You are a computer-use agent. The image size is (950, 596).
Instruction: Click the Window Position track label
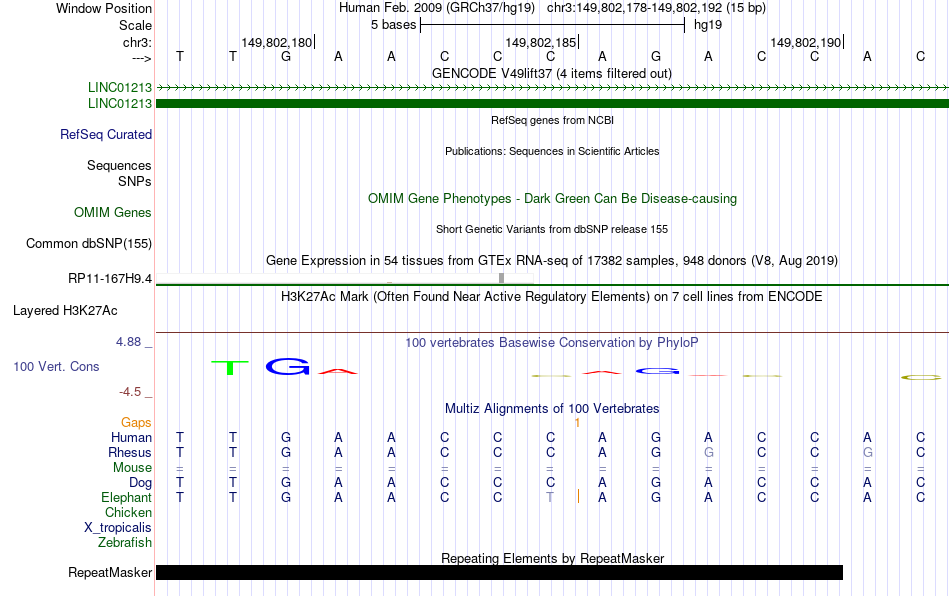pyautogui.click(x=104, y=8)
